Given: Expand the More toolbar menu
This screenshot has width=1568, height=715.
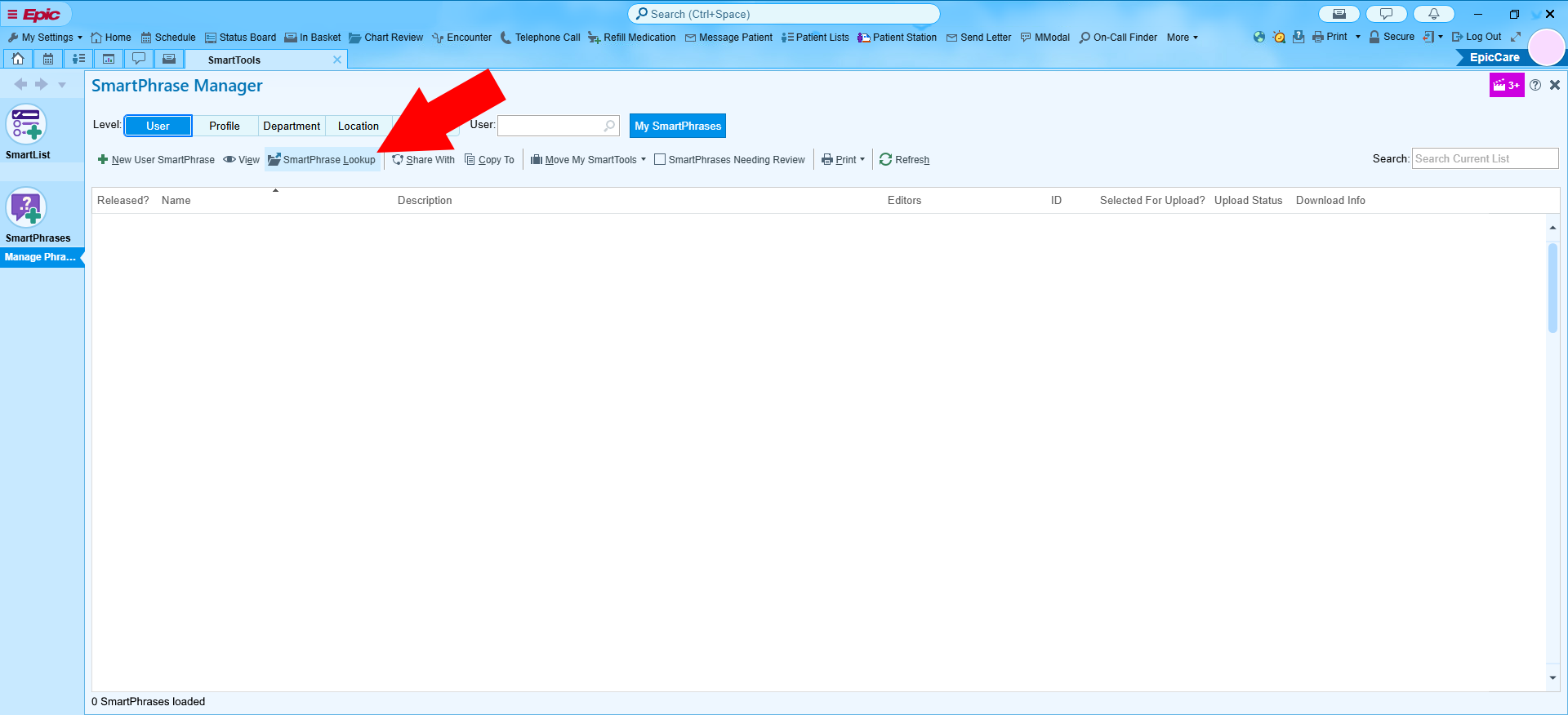Looking at the screenshot, I should click(1183, 38).
